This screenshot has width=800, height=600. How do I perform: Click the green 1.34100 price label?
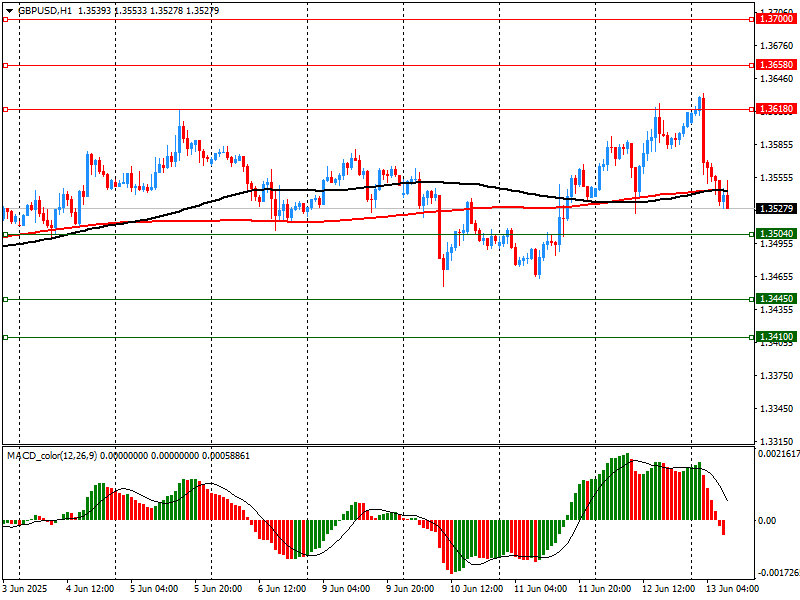tap(776, 338)
